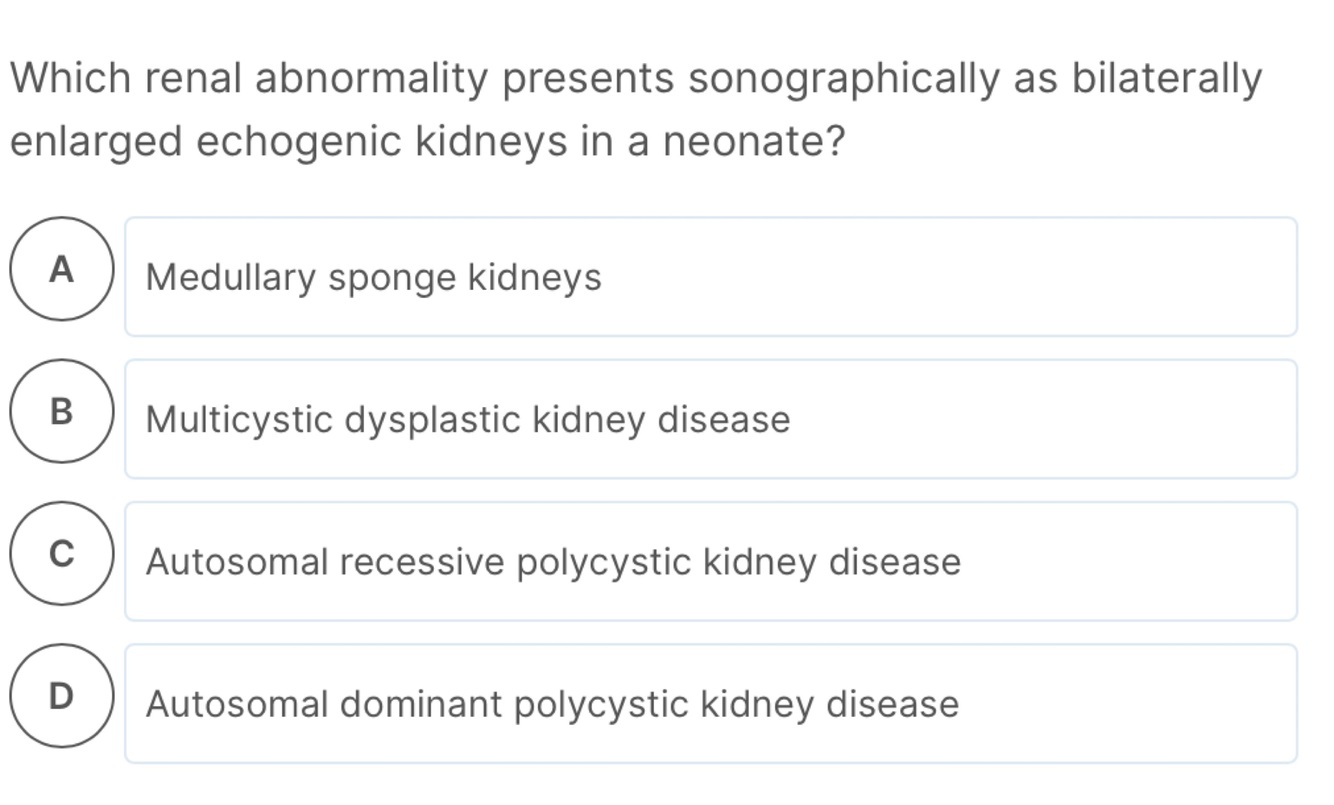Select radio option C circle
Image resolution: width=1334 pixels, height=805 pixels.
point(62,554)
